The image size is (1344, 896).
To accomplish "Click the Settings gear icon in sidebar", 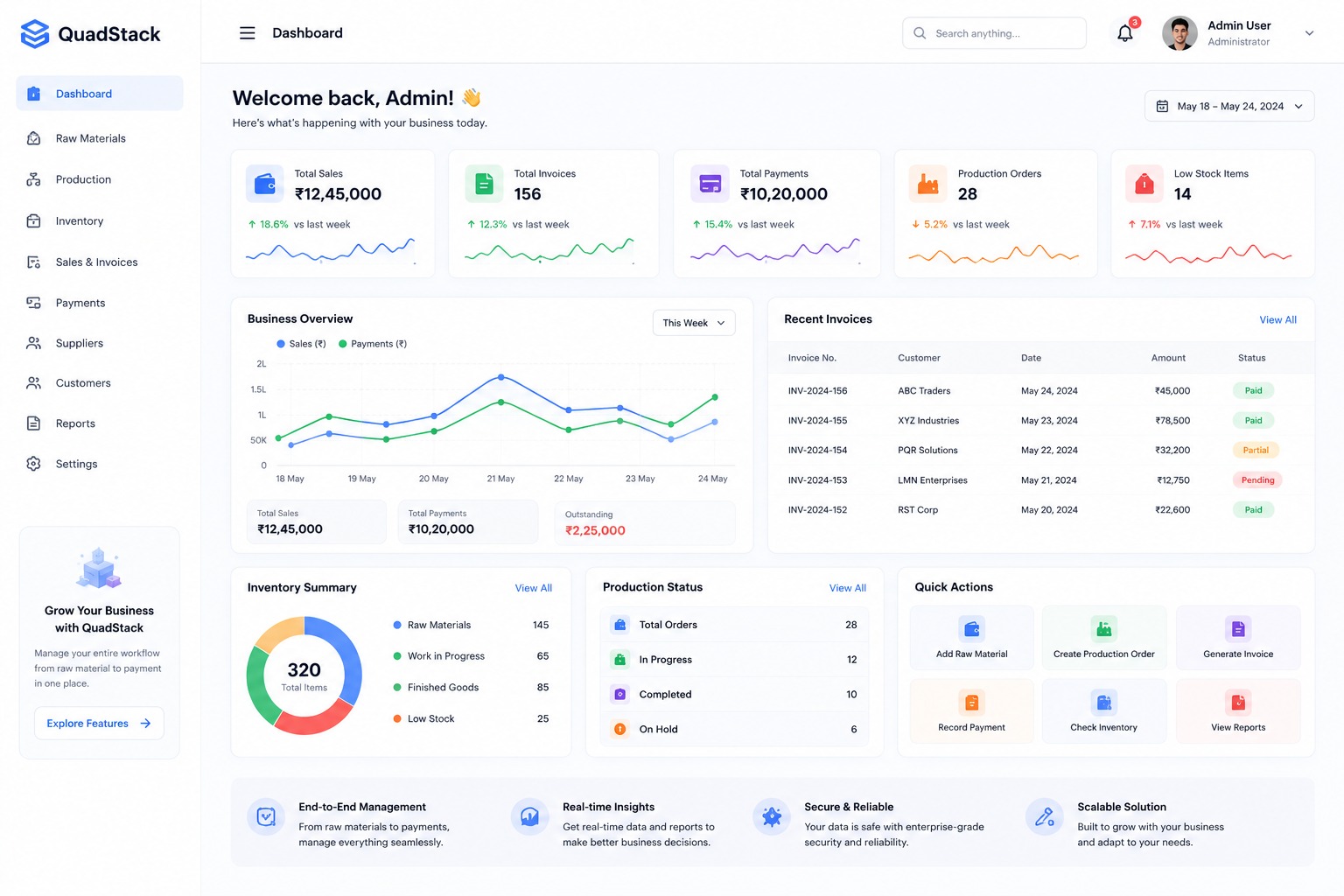I will tap(33, 464).
